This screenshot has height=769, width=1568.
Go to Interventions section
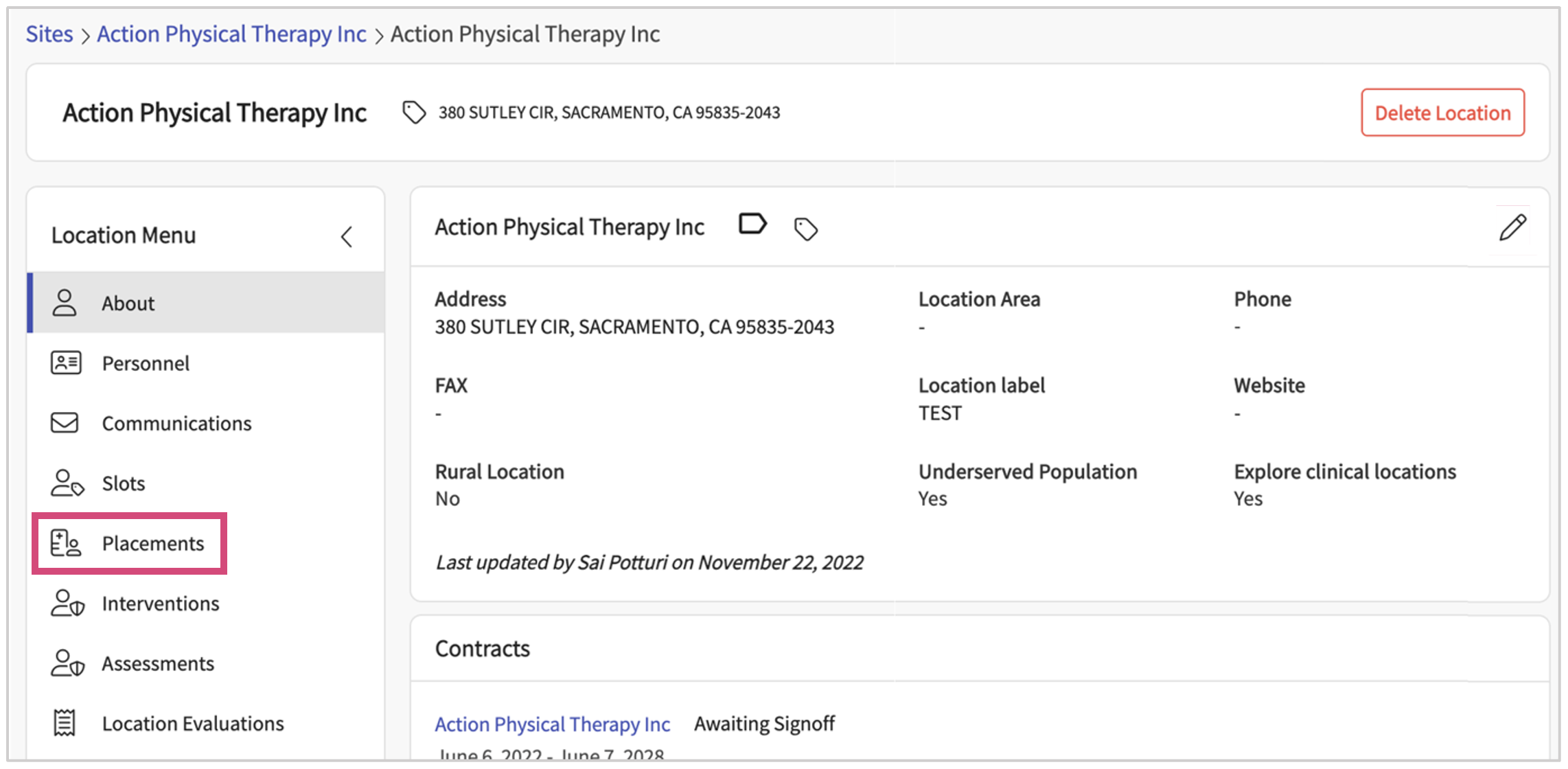161,604
